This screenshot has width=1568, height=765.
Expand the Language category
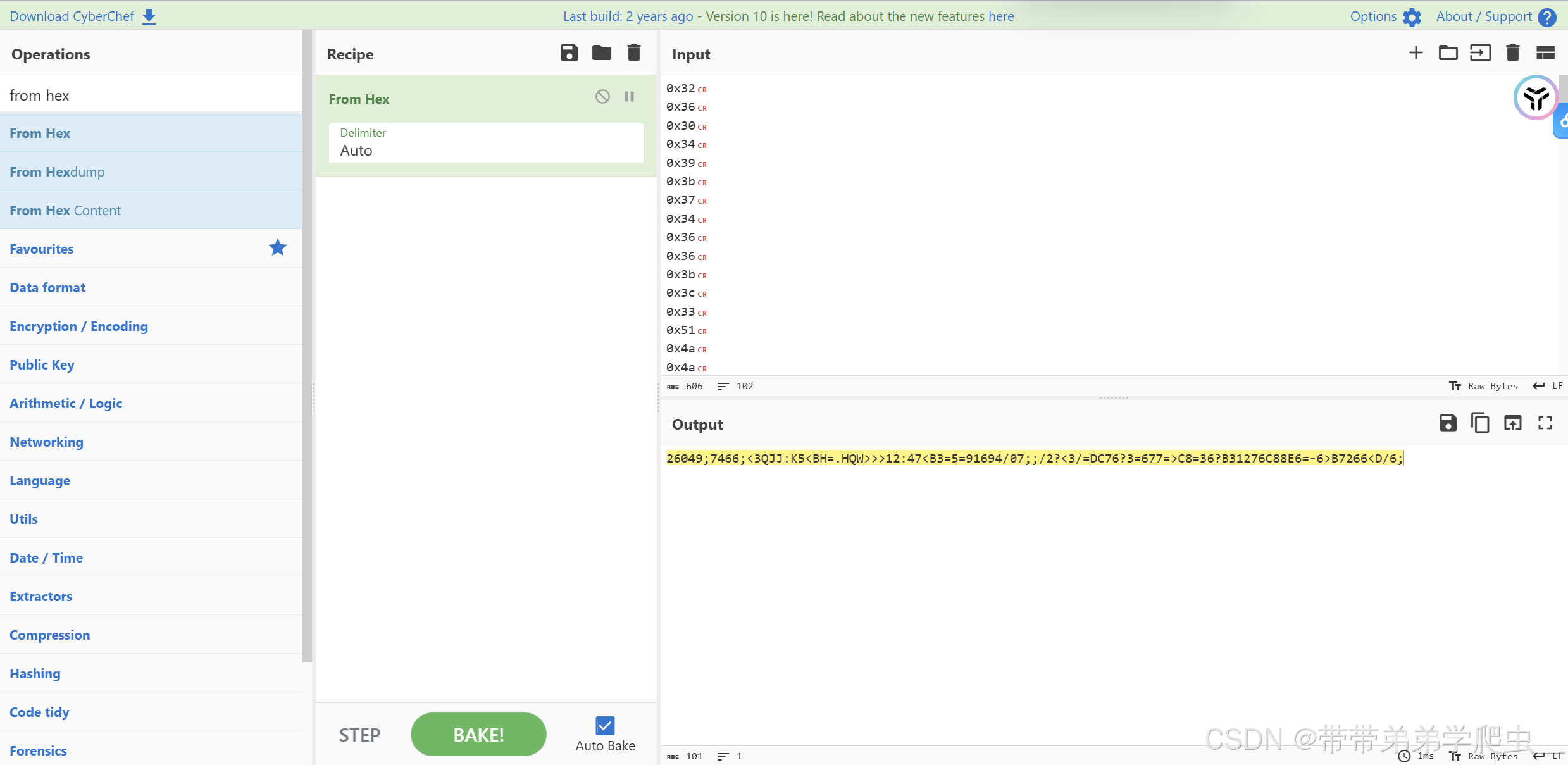pyautogui.click(x=151, y=480)
